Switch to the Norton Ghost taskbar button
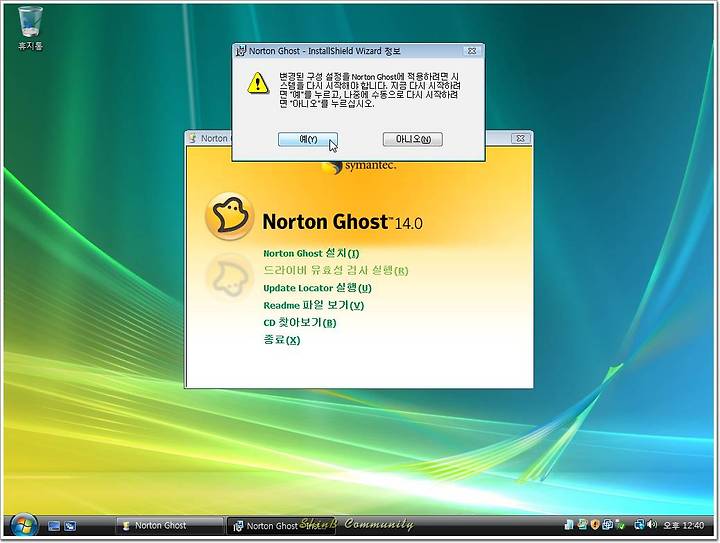The height and width of the screenshot is (543, 720). [x=169, y=526]
